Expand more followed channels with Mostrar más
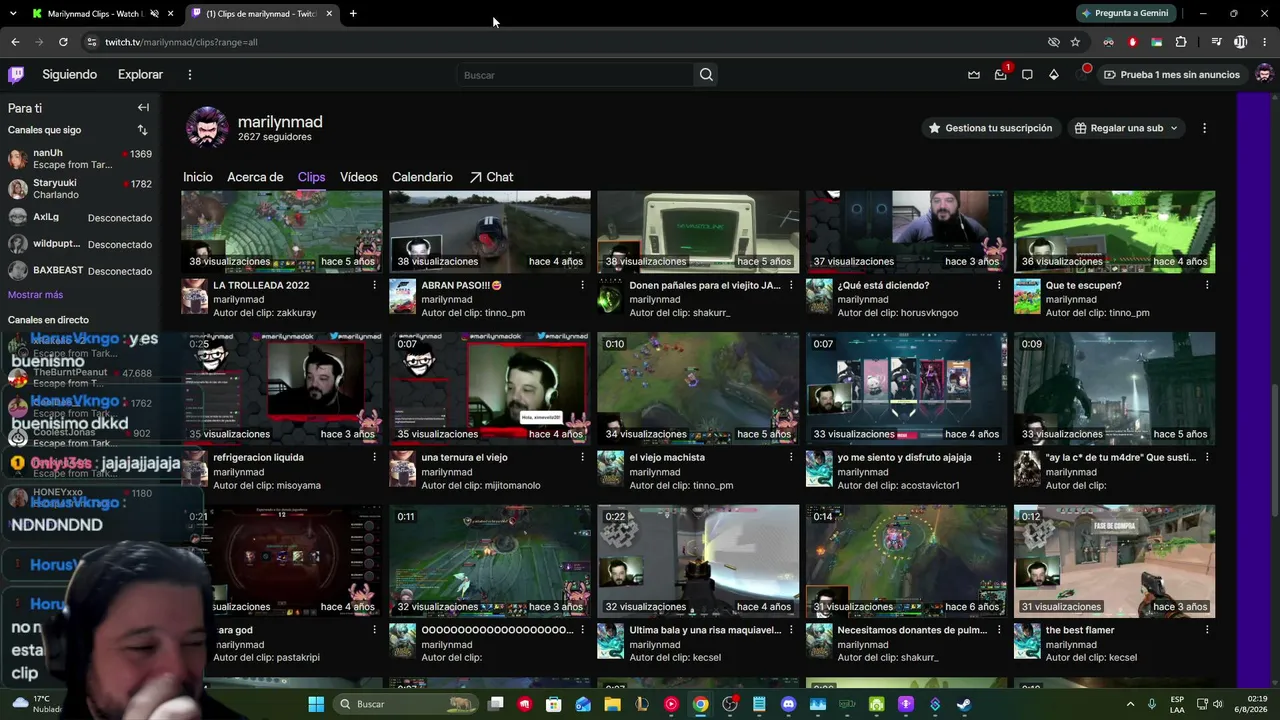Viewport: 1280px width, 720px height. [35, 295]
